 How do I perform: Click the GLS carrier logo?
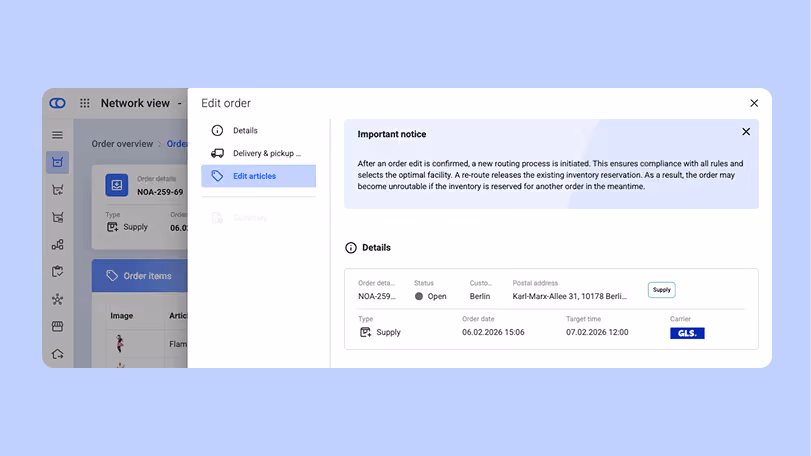687,333
